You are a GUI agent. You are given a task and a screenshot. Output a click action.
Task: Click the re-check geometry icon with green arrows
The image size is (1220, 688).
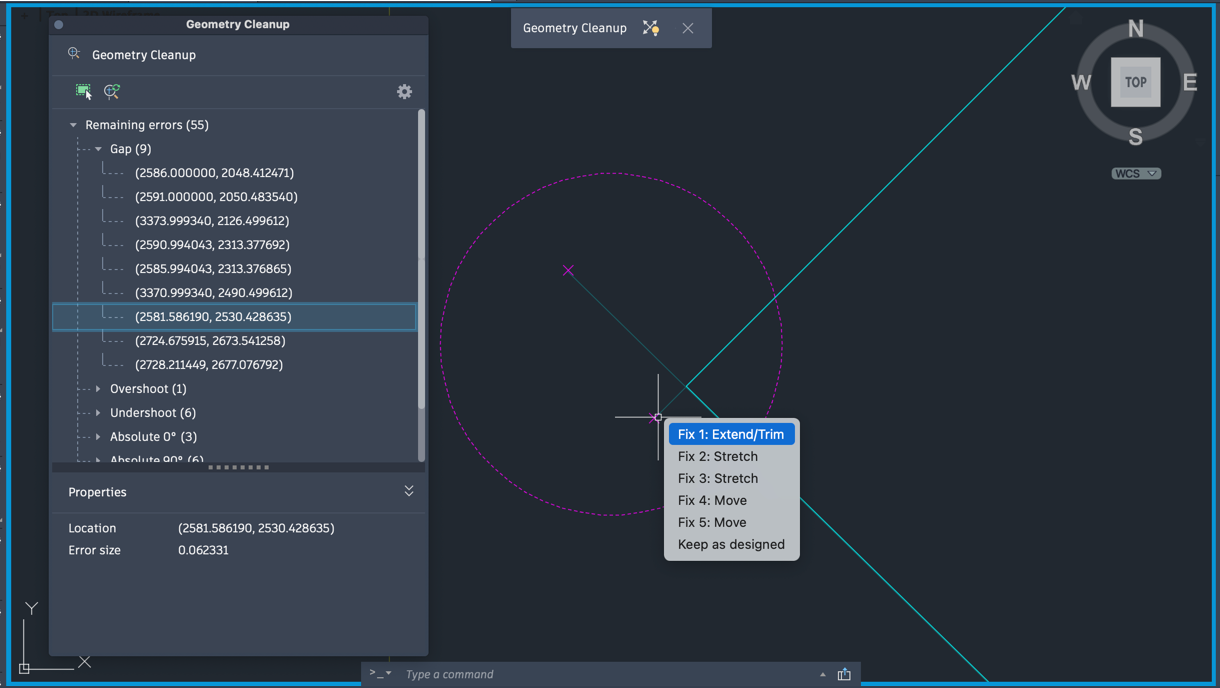coord(112,91)
